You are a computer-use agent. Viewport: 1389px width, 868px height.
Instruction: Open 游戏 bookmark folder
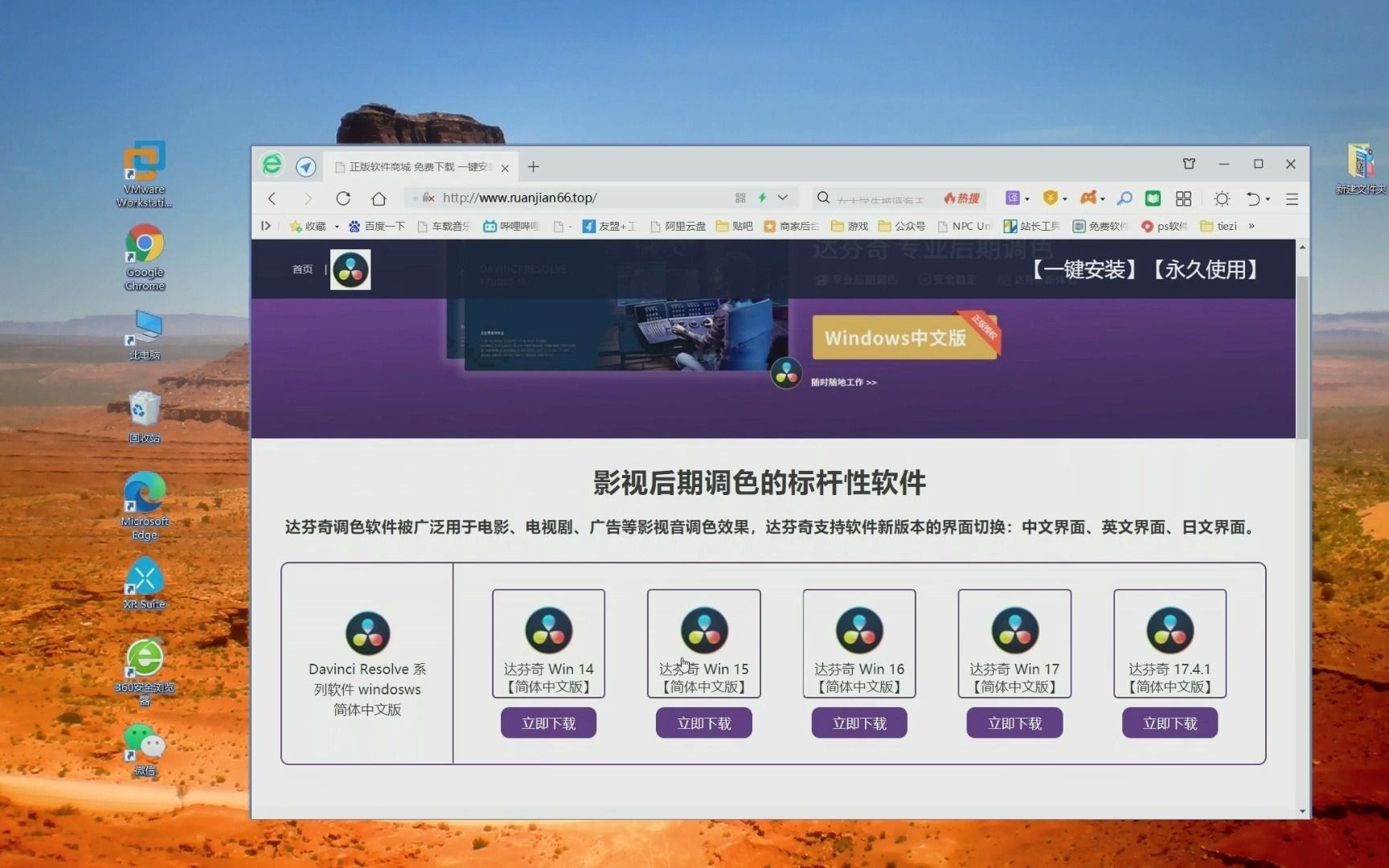850,227
